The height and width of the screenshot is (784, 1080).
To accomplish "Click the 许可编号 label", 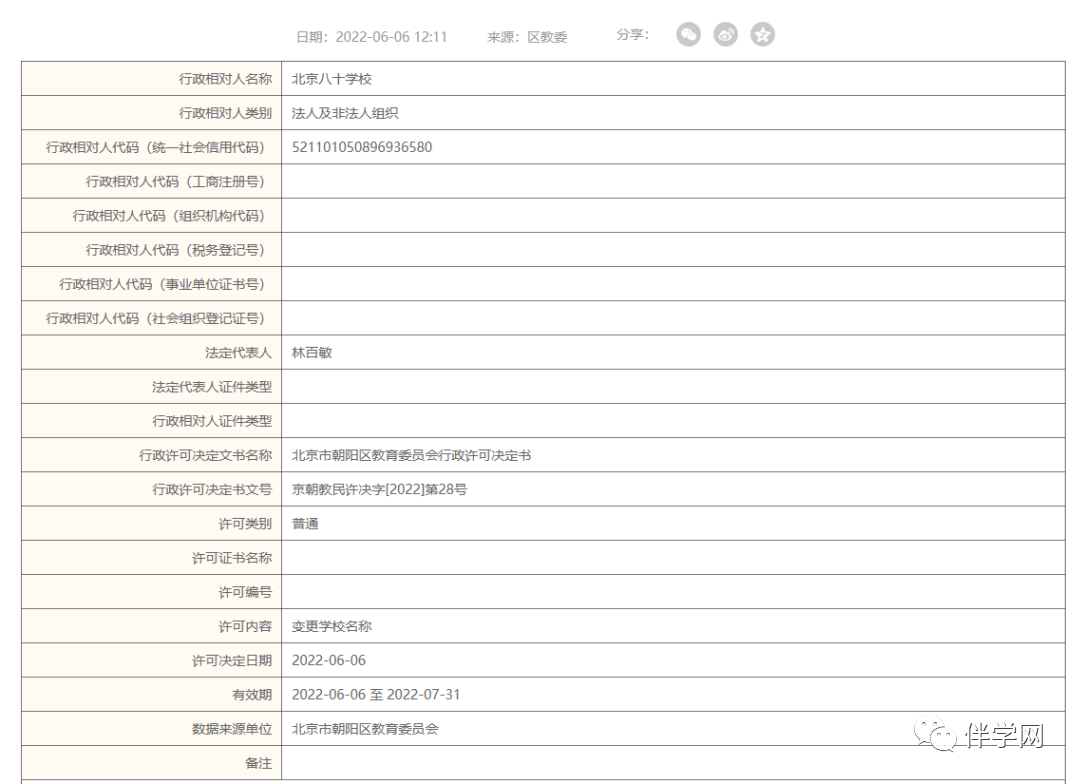I will (x=245, y=592).
